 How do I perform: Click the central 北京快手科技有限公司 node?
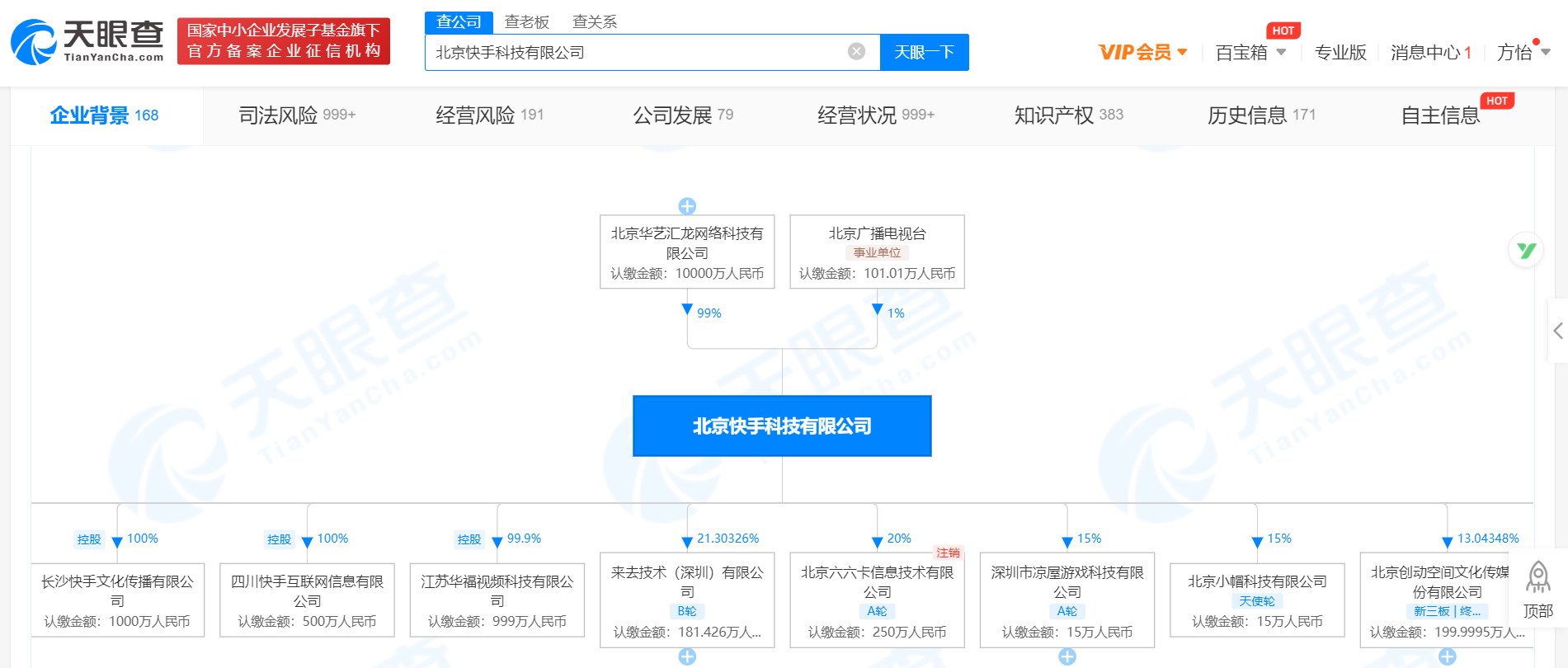click(x=782, y=426)
